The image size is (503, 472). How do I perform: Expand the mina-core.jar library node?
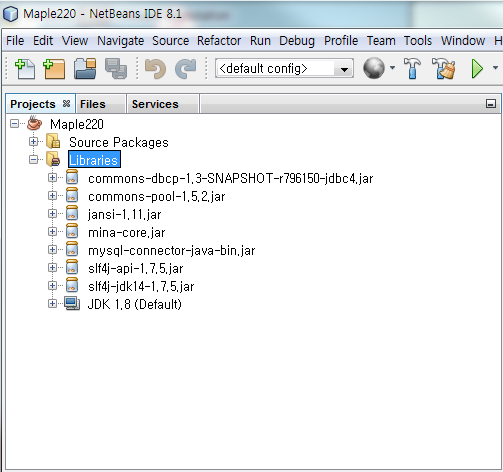52,232
